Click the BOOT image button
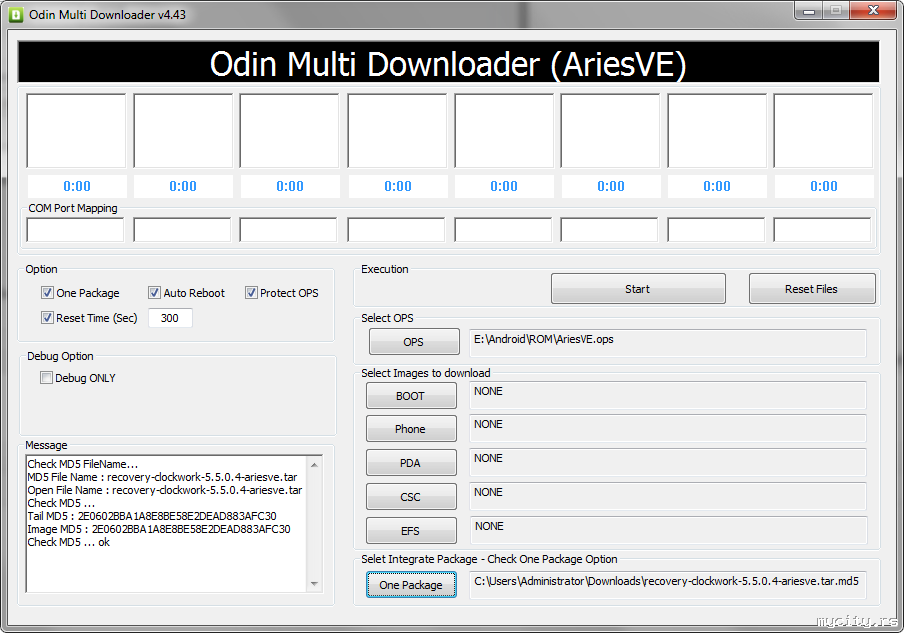Screen dimensions: 904x633 point(410,396)
